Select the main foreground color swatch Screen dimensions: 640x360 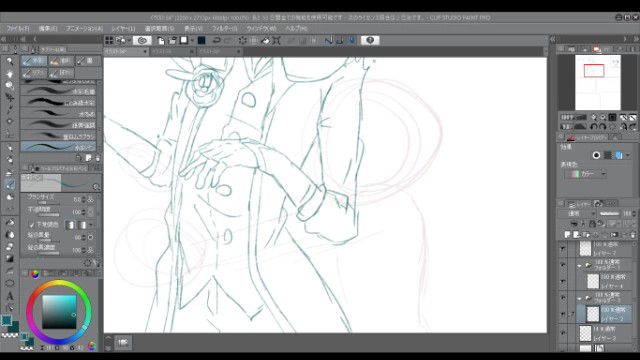point(7,320)
